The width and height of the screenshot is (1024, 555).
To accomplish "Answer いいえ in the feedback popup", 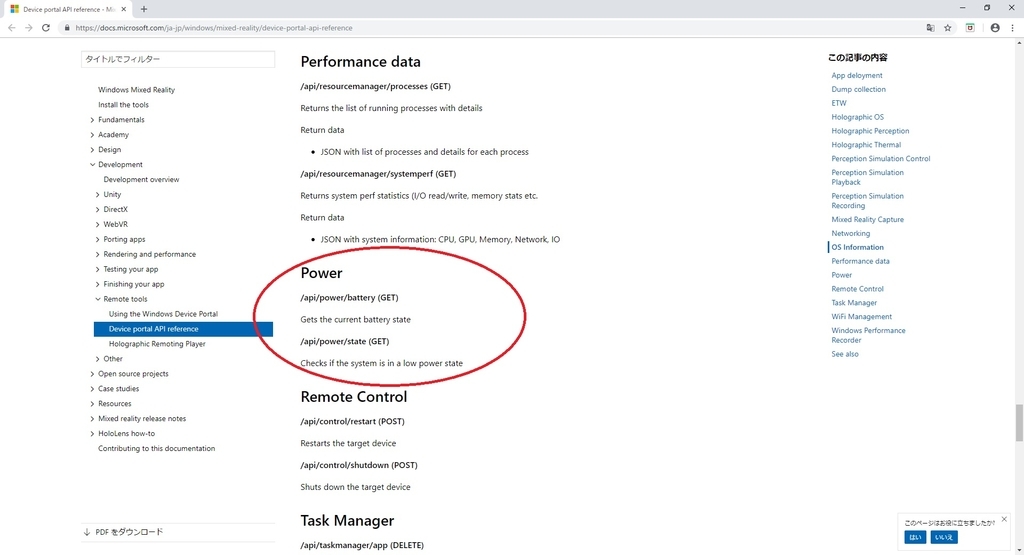I will 944,537.
